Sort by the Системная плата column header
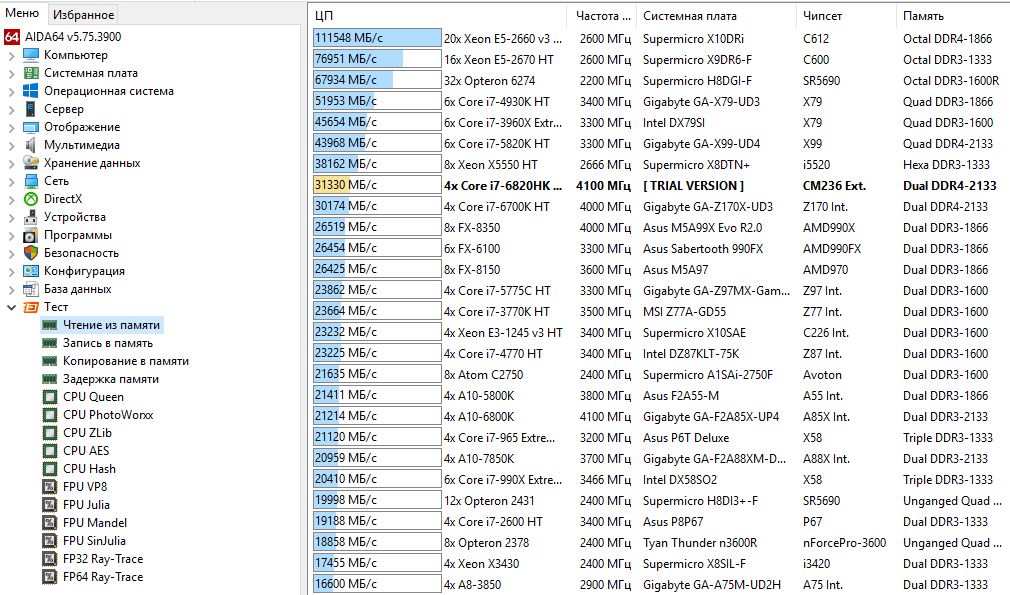The width and height of the screenshot is (1010, 595). tap(716, 16)
